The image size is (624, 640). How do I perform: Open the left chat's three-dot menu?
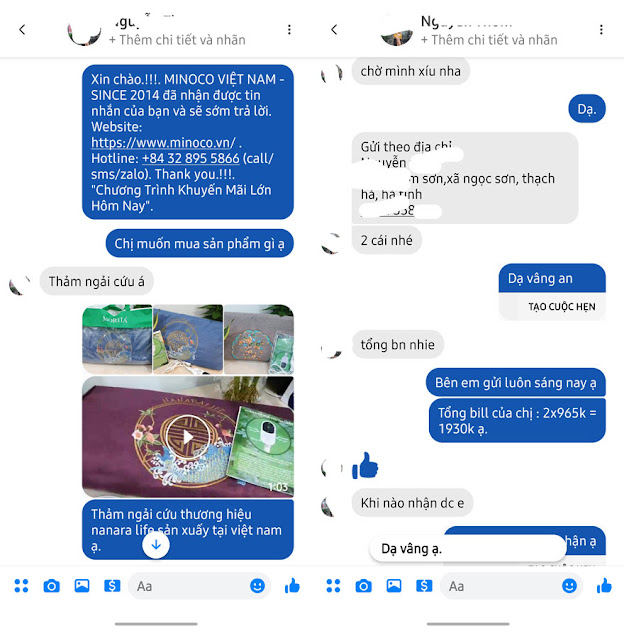tap(289, 29)
